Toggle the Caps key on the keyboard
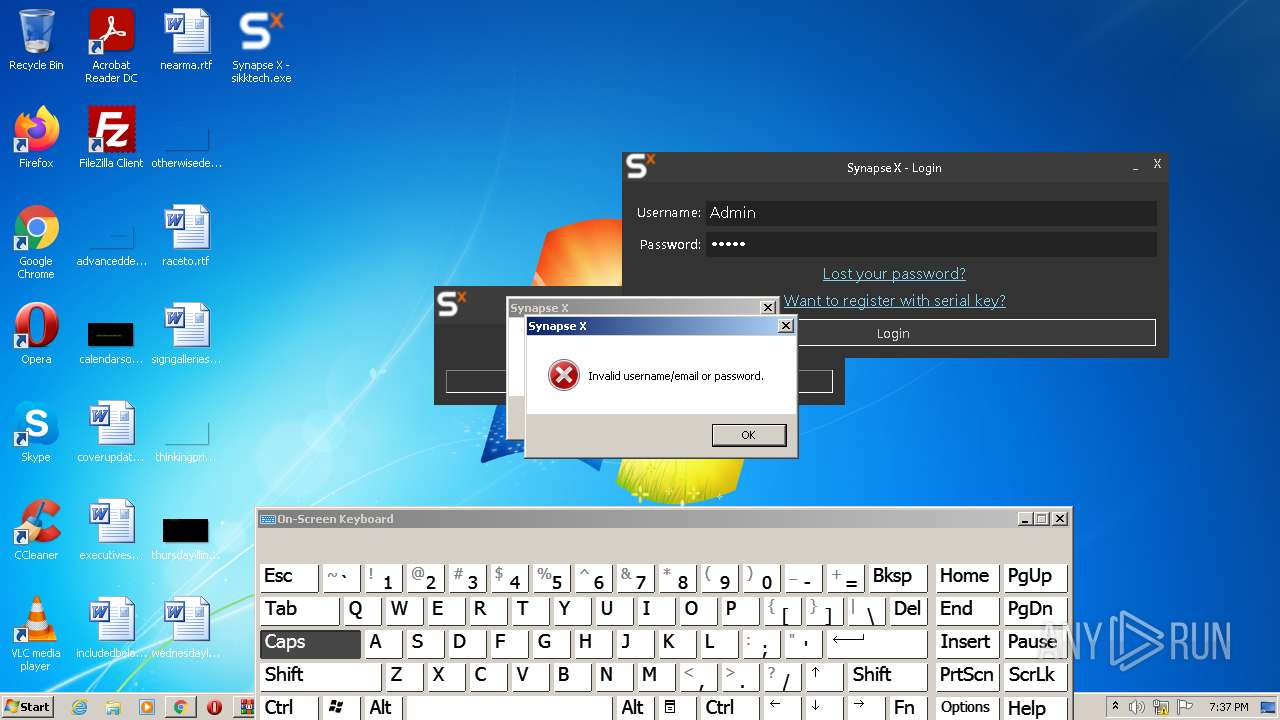1280x720 pixels. (x=311, y=643)
